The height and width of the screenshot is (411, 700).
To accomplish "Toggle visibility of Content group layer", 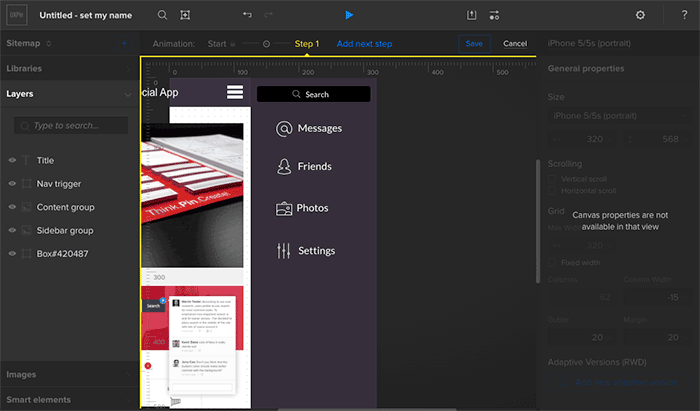I will pyautogui.click(x=12, y=207).
